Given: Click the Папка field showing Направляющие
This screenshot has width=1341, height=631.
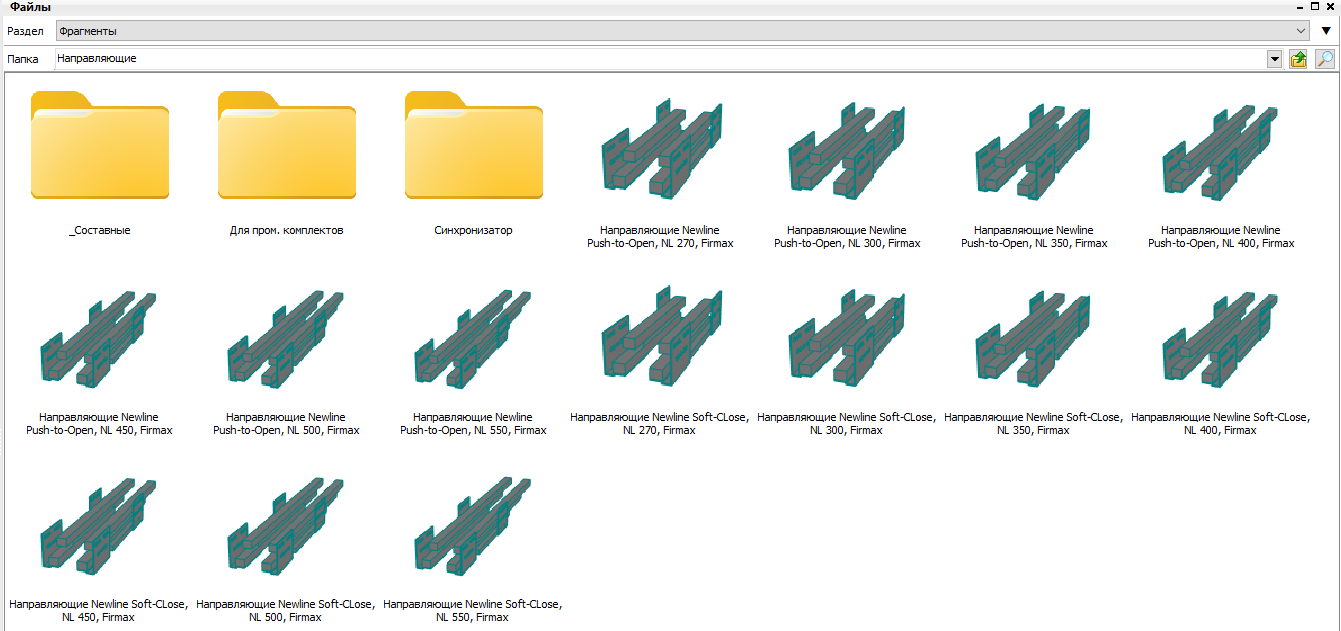Looking at the screenshot, I should (x=661, y=59).
